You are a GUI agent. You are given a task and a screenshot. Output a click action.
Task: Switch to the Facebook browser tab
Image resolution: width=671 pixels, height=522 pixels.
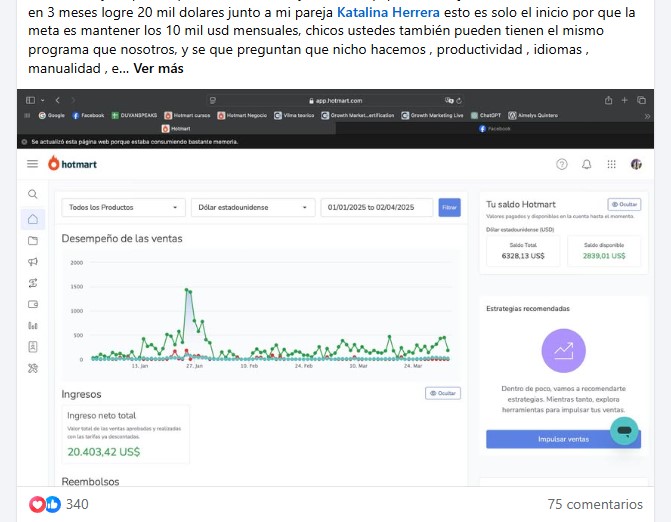495,128
